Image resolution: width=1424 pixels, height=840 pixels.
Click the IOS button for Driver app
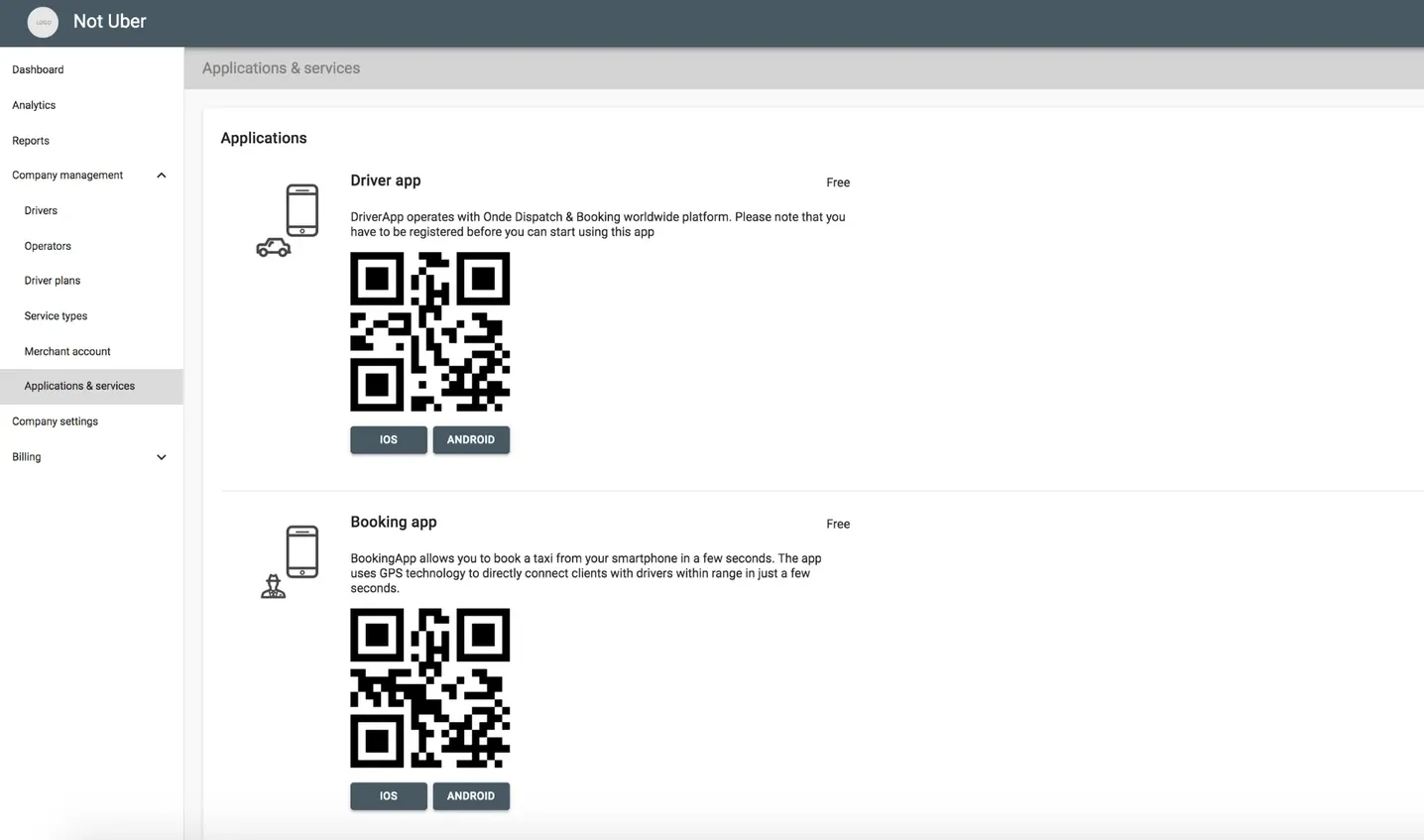pos(389,439)
